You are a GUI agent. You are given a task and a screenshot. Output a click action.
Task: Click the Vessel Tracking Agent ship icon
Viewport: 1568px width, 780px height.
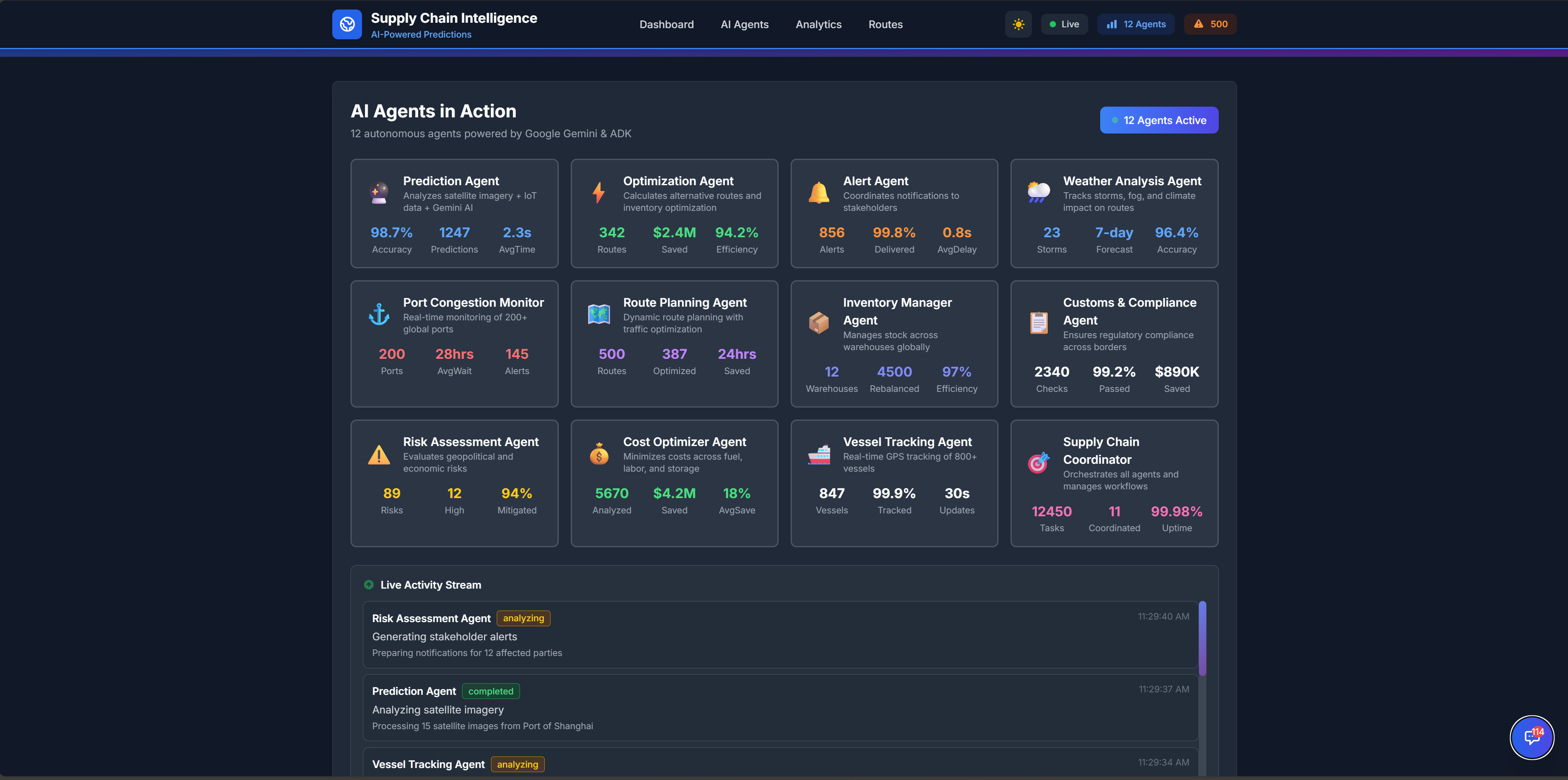[819, 454]
